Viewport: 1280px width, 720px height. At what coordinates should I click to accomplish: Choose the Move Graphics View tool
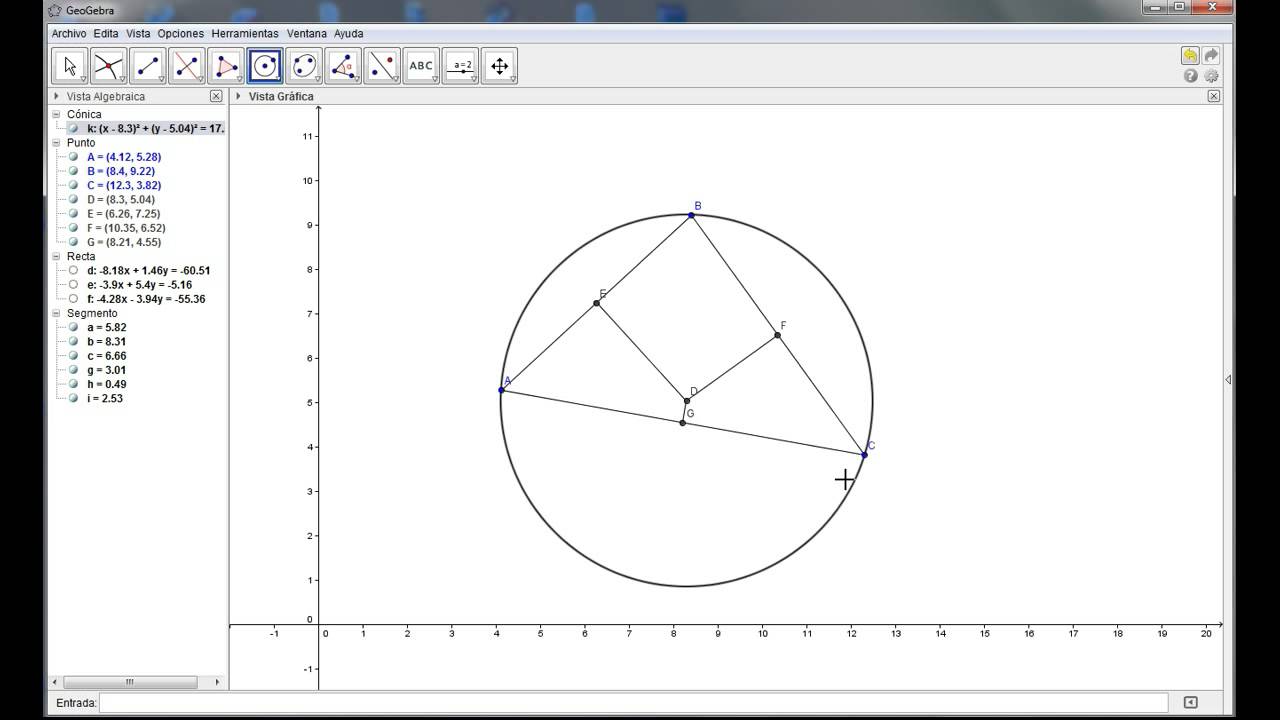point(500,66)
